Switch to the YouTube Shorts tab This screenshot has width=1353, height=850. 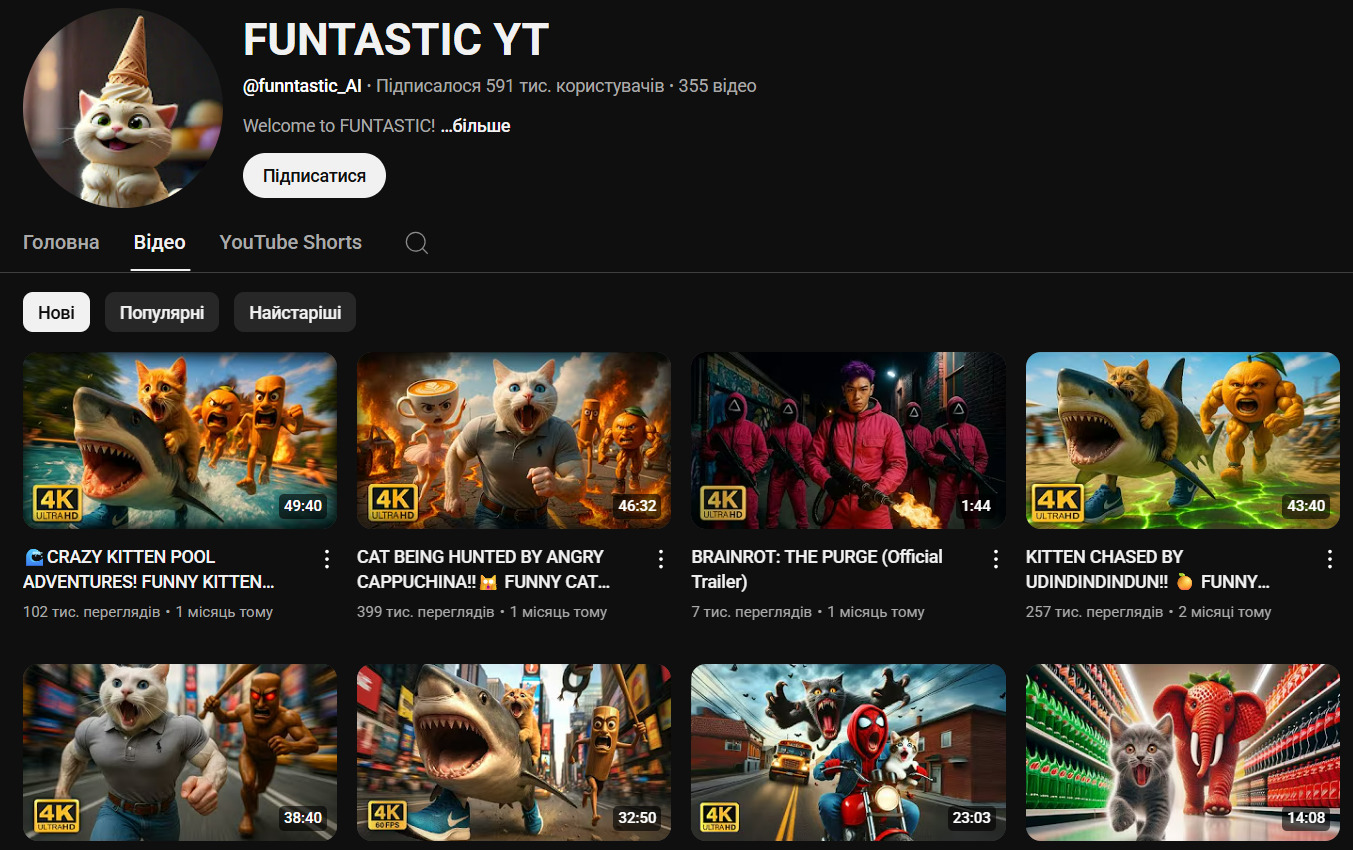[291, 242]
